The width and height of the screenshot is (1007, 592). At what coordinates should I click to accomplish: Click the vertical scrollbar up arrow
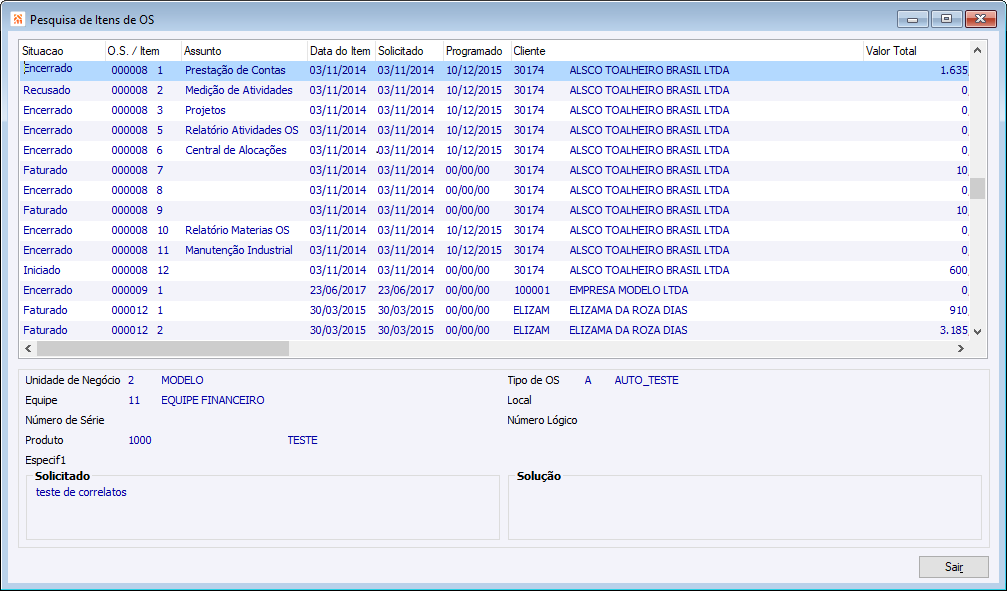(x=977, y=51)
